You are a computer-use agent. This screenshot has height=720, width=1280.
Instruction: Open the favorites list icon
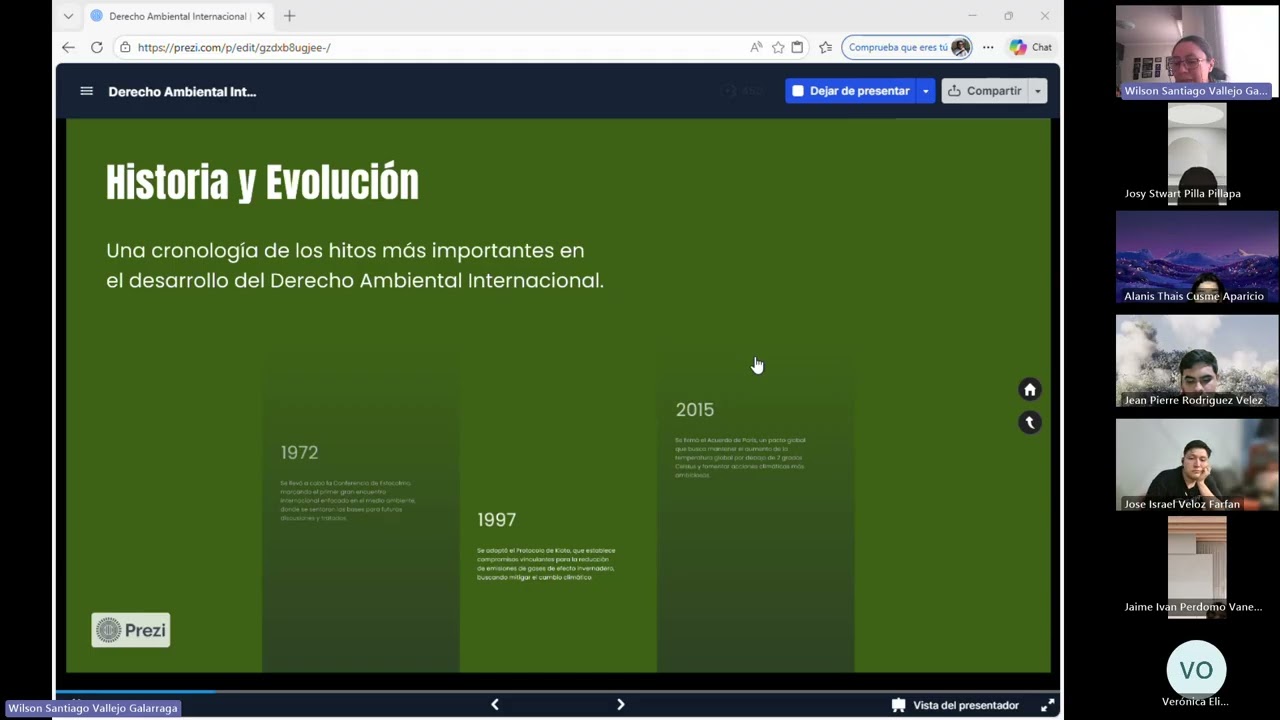click(x=825, y=47)
